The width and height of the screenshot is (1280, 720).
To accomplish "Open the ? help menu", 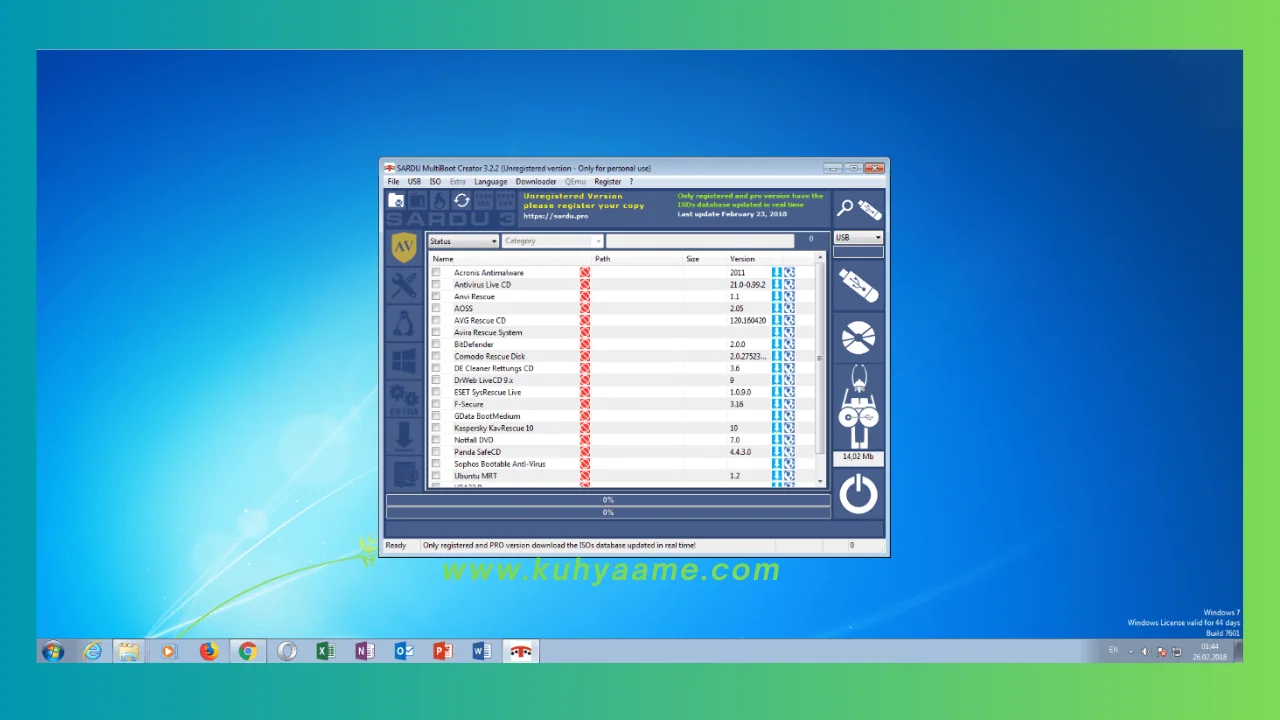I will (631, 182).
